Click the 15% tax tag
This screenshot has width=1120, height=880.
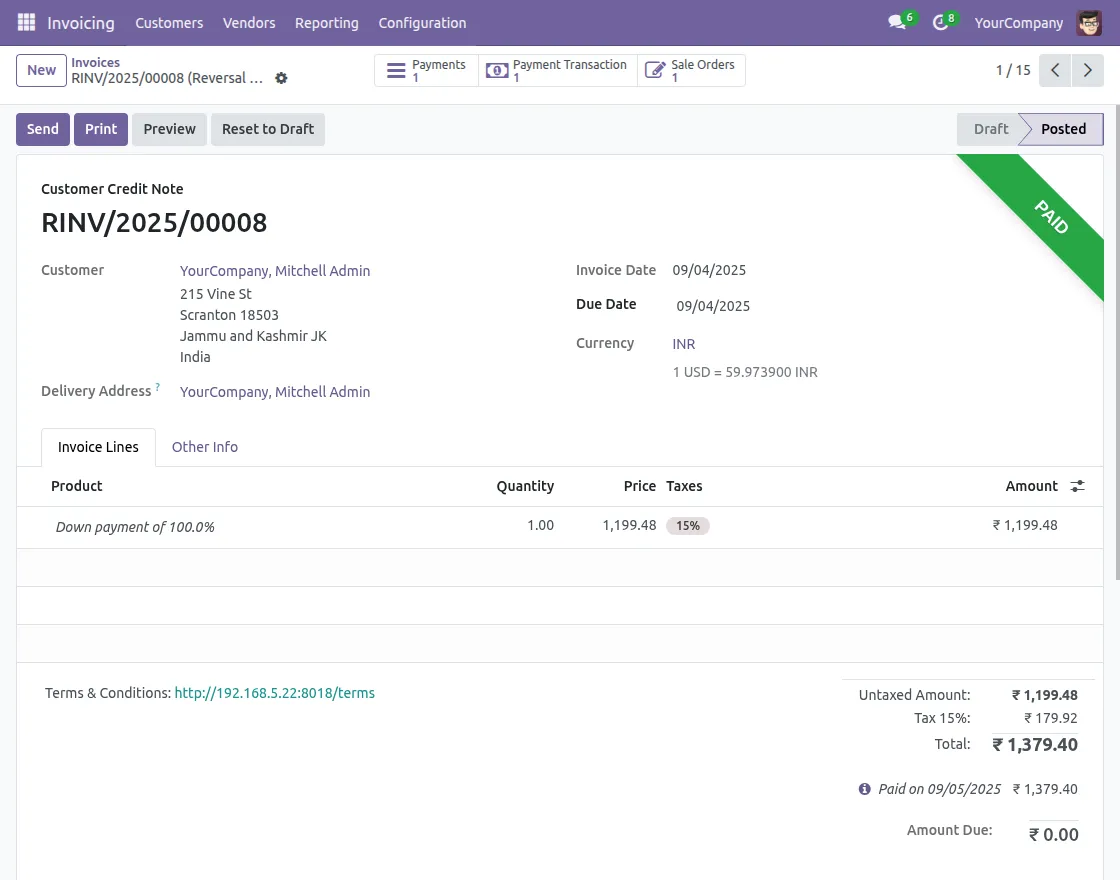(x=688, y=526)
